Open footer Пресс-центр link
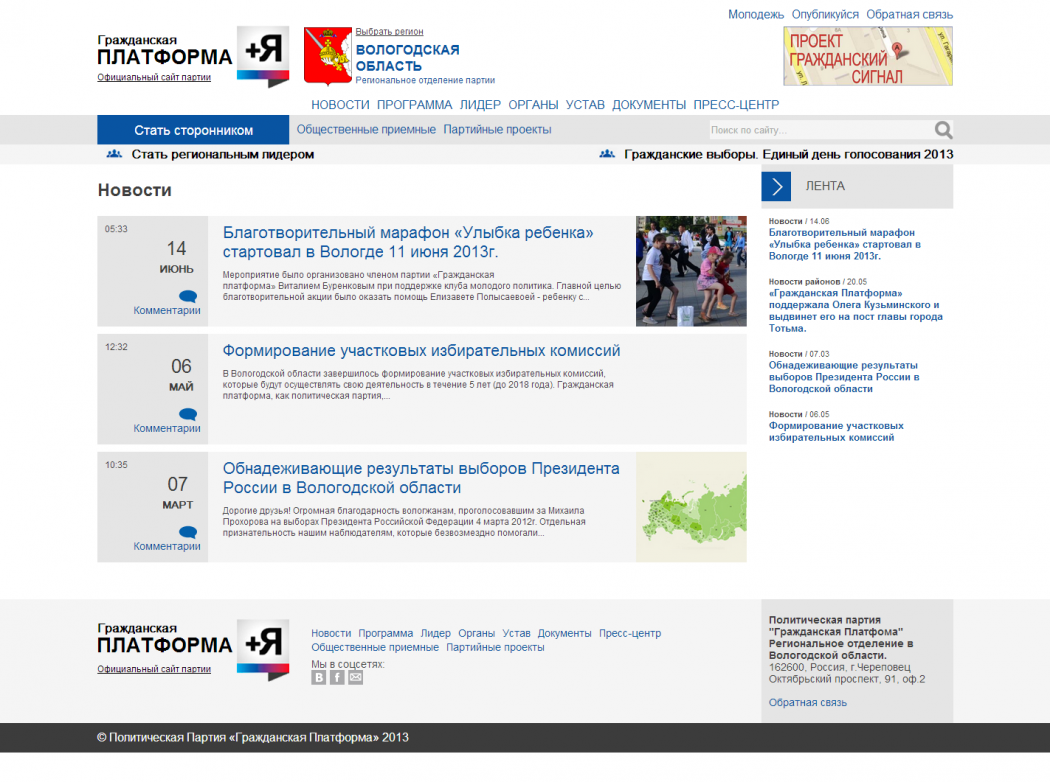Viewport: 1050px width, 782px height. coord(630,633)
